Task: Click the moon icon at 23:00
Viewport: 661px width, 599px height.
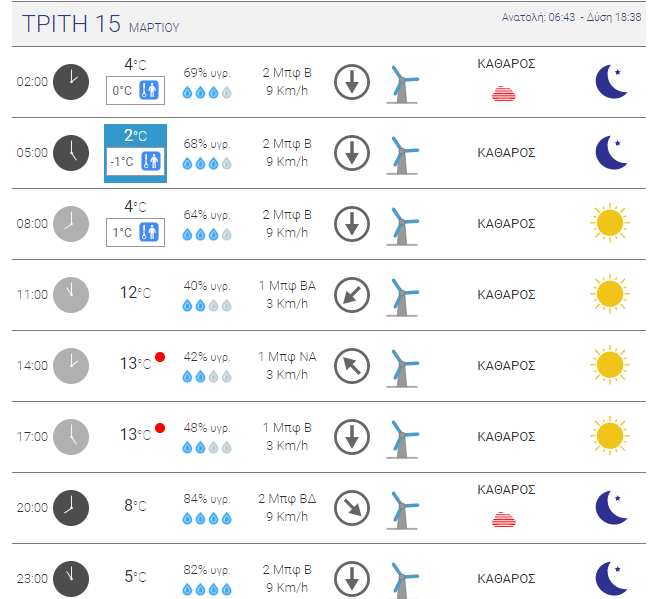Action: point(611,578)
